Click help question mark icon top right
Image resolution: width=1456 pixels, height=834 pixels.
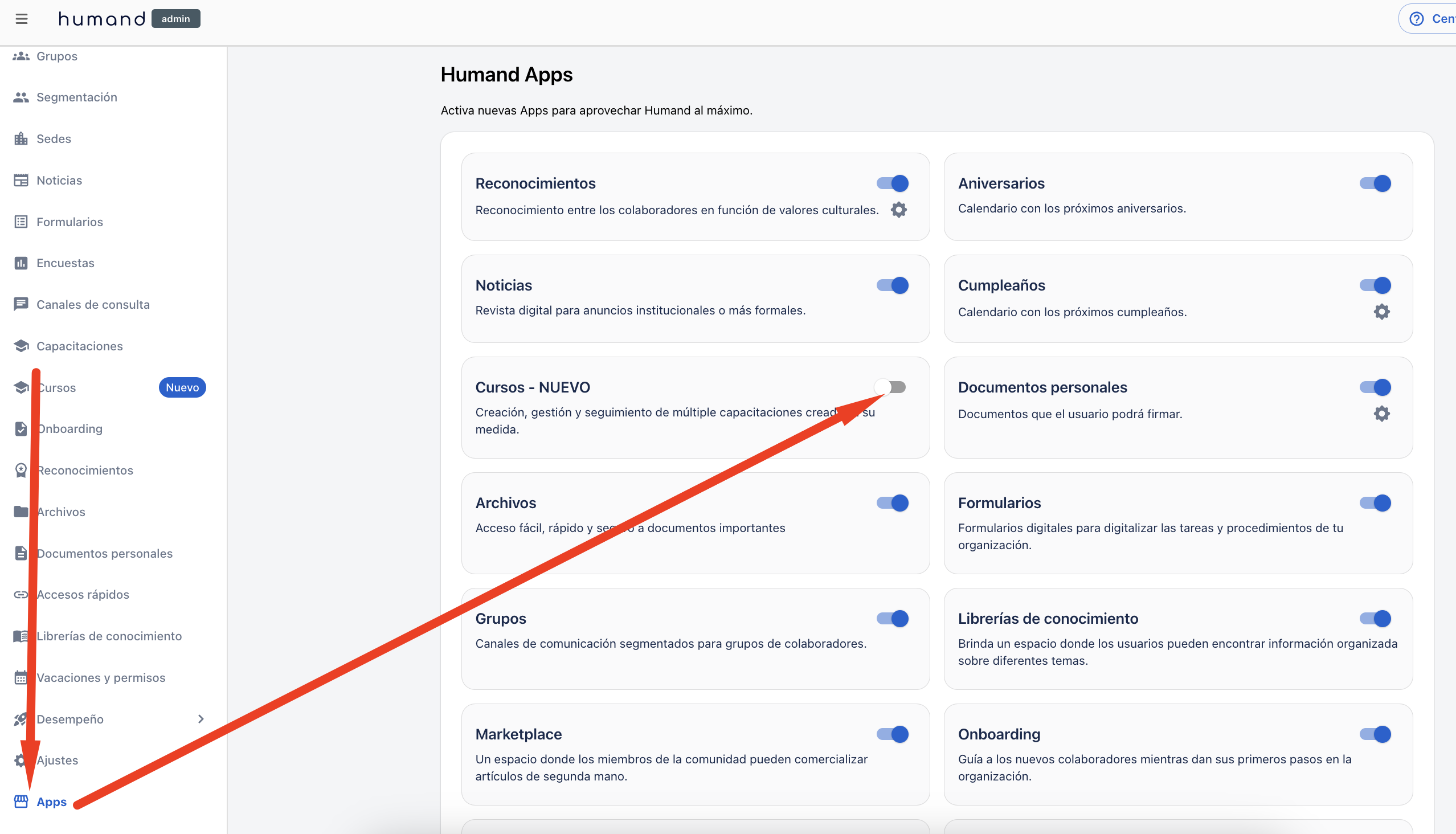pyautogui.click(x=1416, y=19)
